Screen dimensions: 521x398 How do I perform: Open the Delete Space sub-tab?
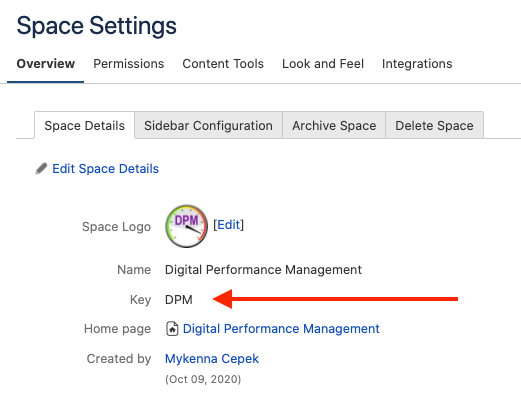(x=434, y=125)
